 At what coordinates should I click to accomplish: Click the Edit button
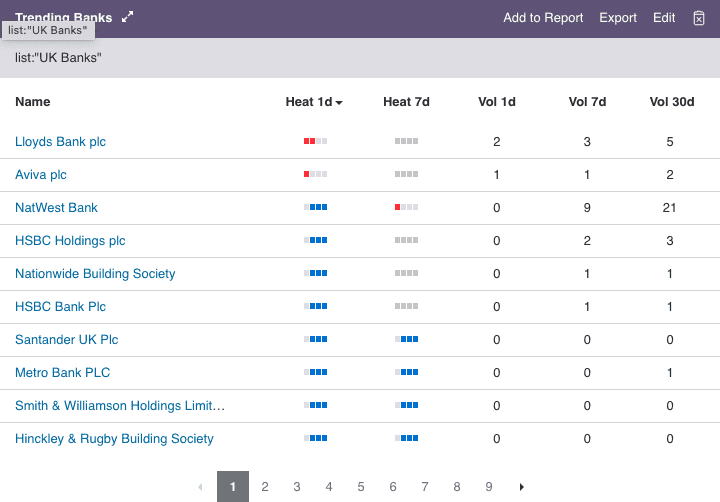[664, 18]
